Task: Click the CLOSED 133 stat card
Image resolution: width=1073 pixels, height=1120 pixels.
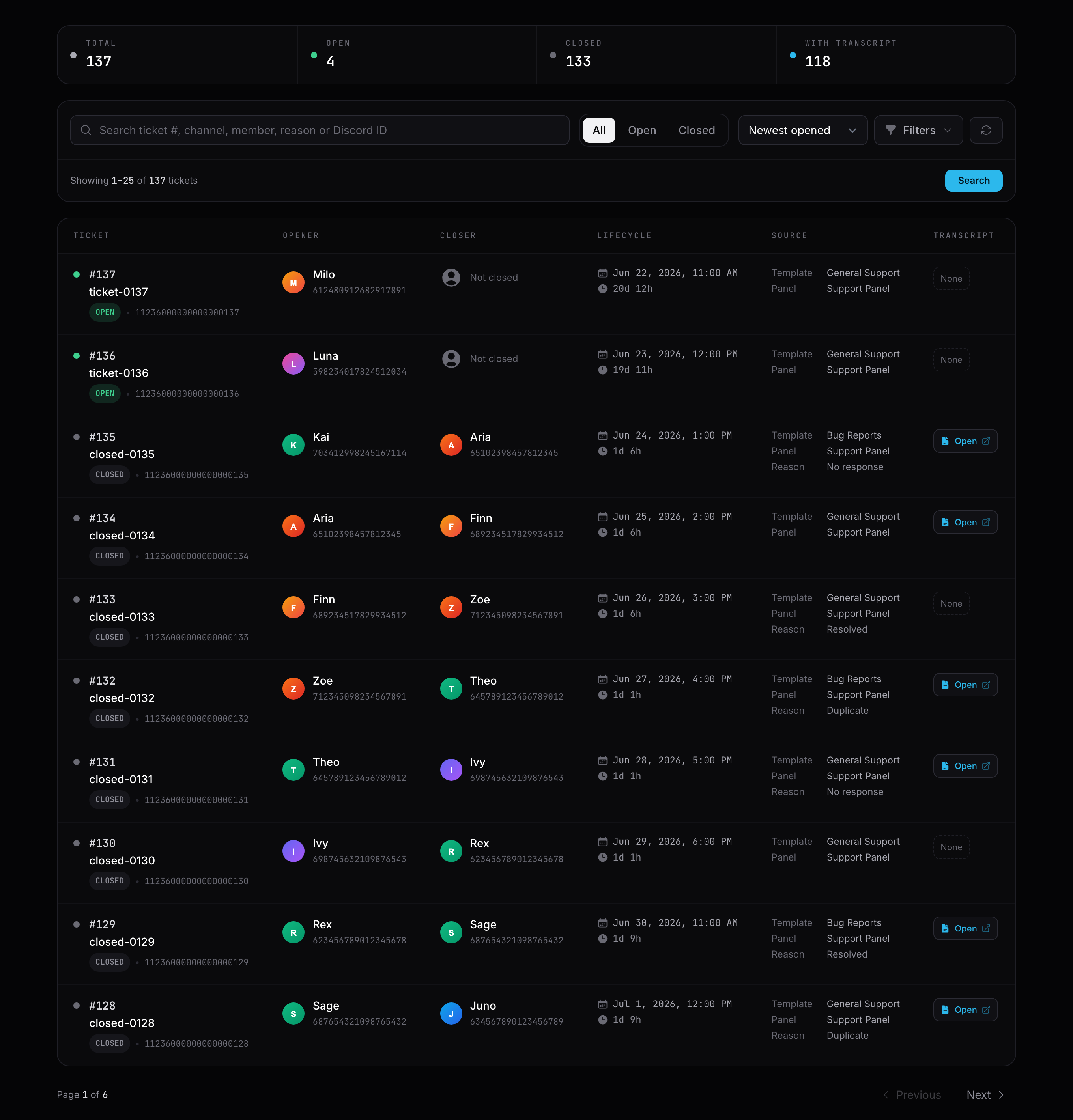Action: pos(657,55)
